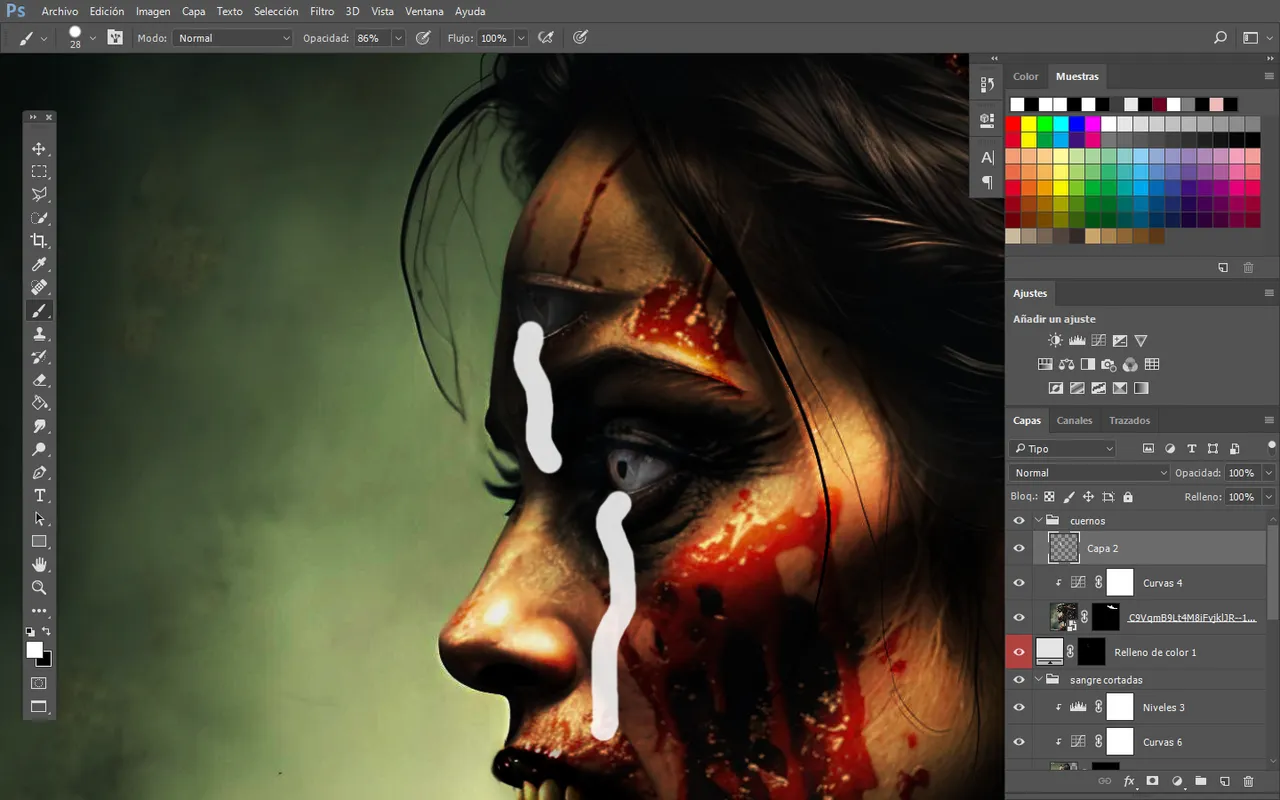This screenshot has height=800, width=1280.
Task: Hide the Capa 2 layer
Action: pos(1019,548)
